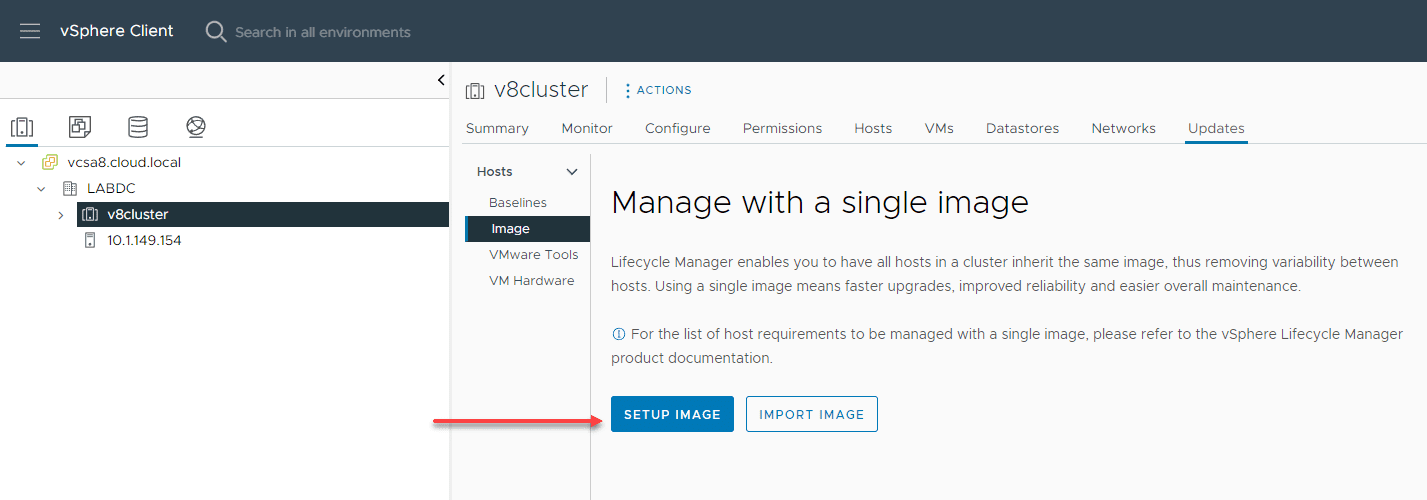This screenshot has height=500, width=1427.
Task: Open the Storage inventory view
Action: (x=138, y=127)
